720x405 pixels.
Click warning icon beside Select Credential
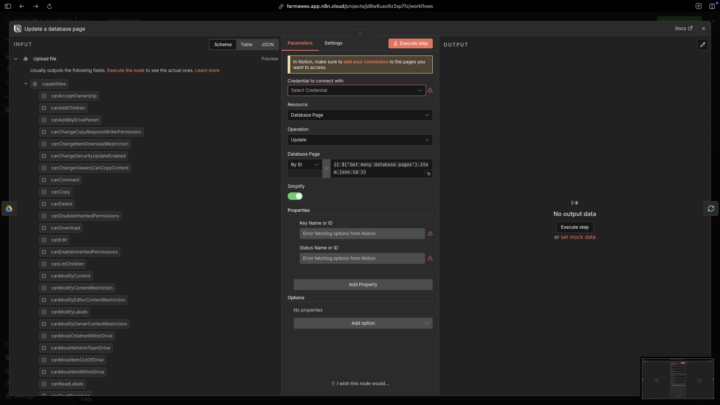[430, 90]
